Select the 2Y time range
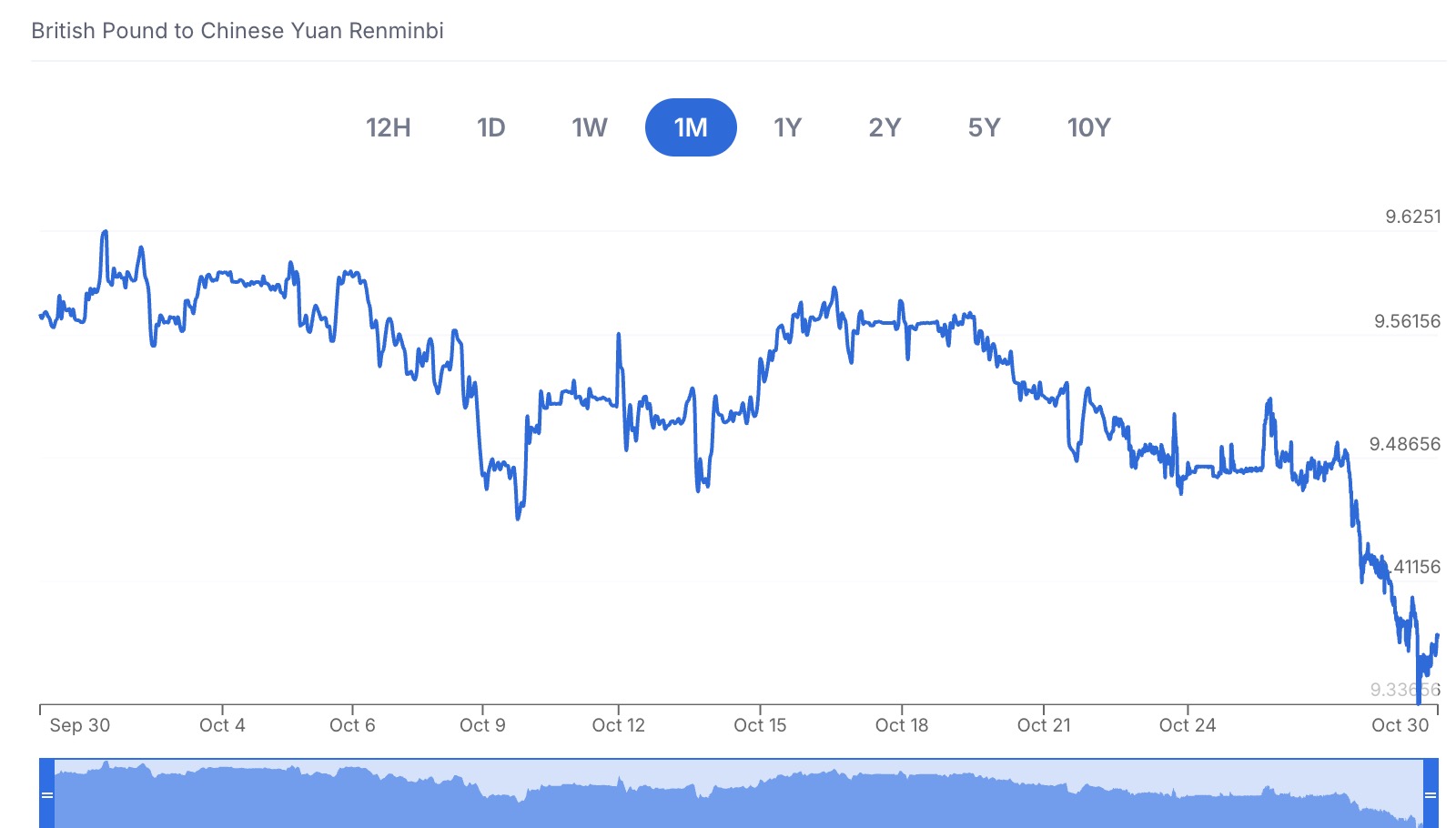The image size is (1456, 828). 885,127
